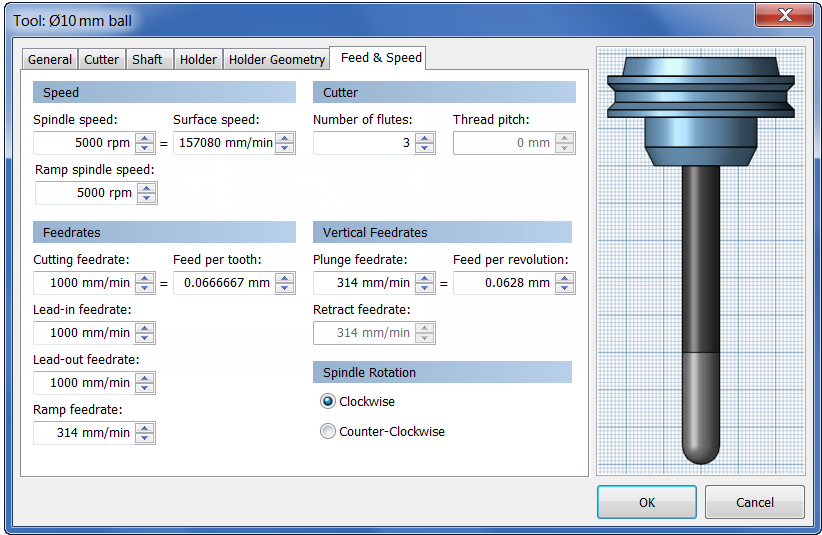
Task: Increase Lead-out feedrate with up arrow
Action: tap(145, 378)
